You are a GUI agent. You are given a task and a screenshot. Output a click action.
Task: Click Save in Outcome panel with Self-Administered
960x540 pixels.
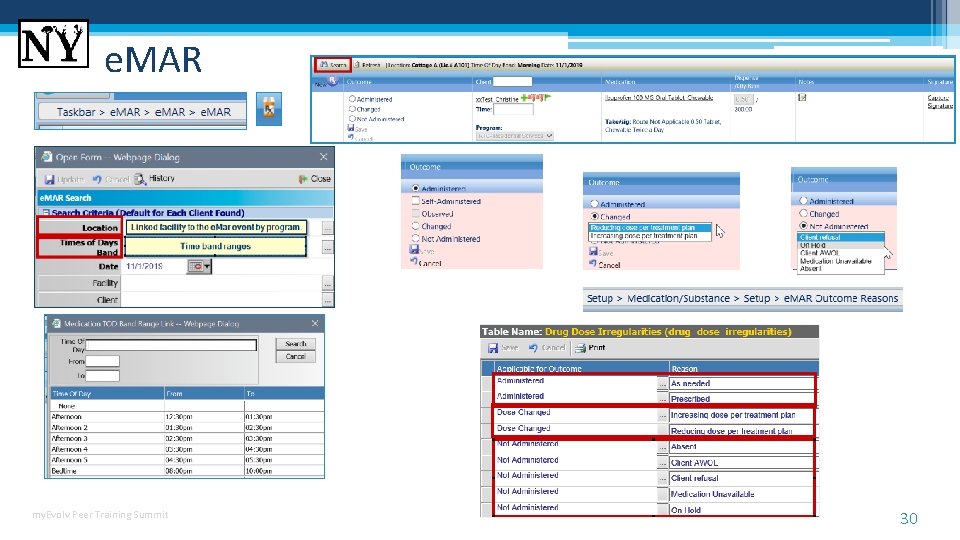coord(422,250)
